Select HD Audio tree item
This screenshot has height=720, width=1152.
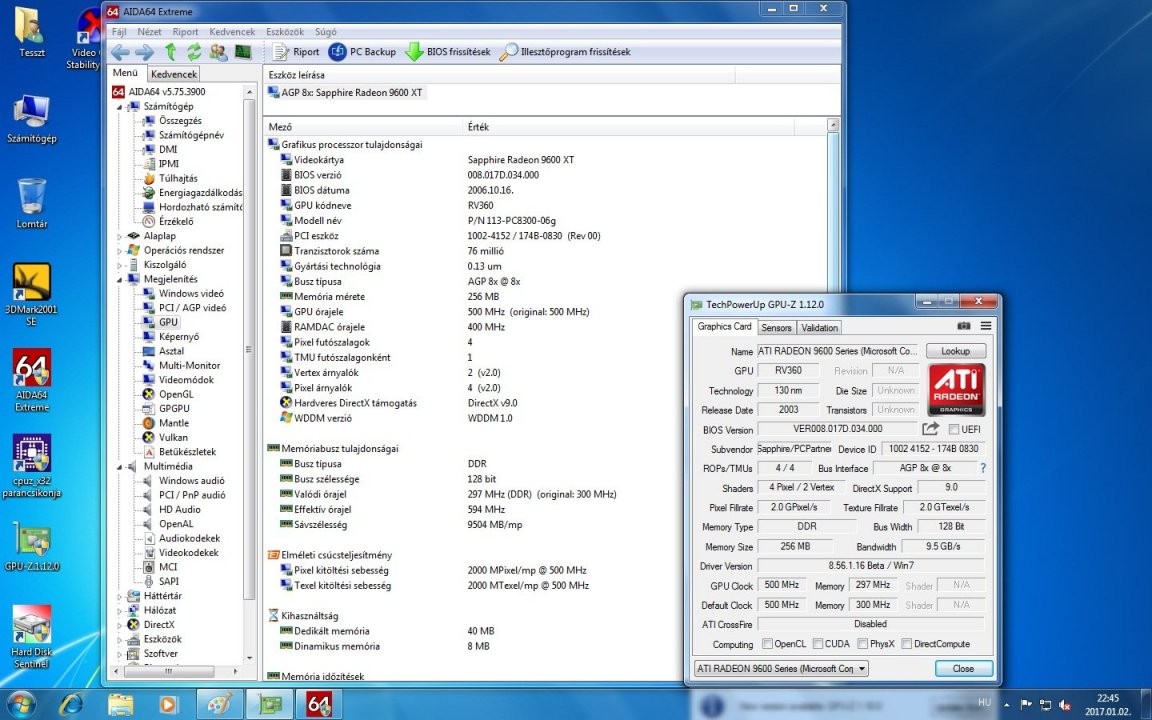(x=179, y=509)
